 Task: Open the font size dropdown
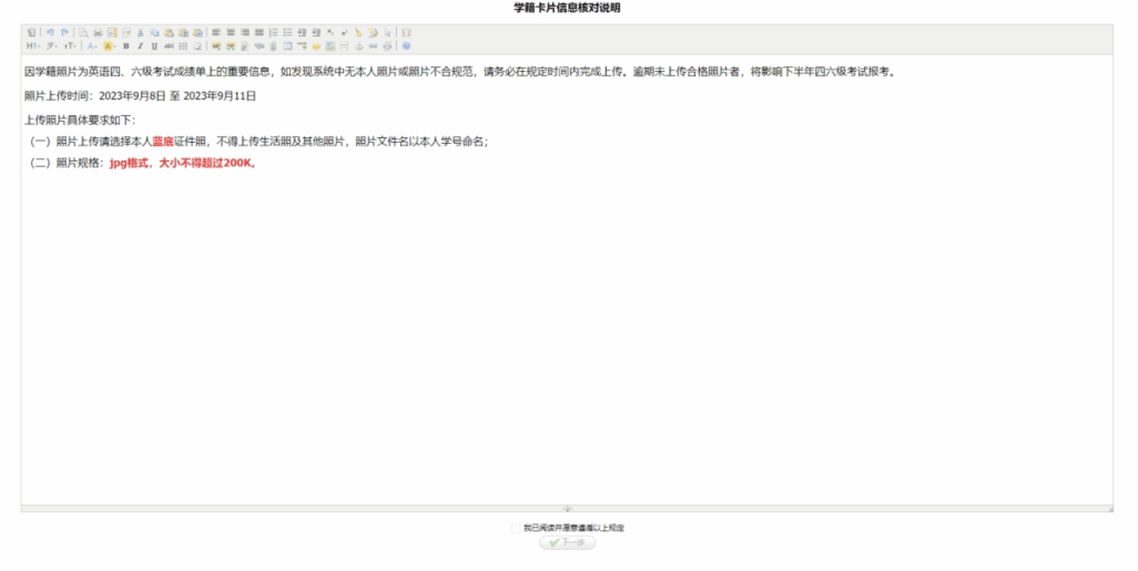click(70, 46)
